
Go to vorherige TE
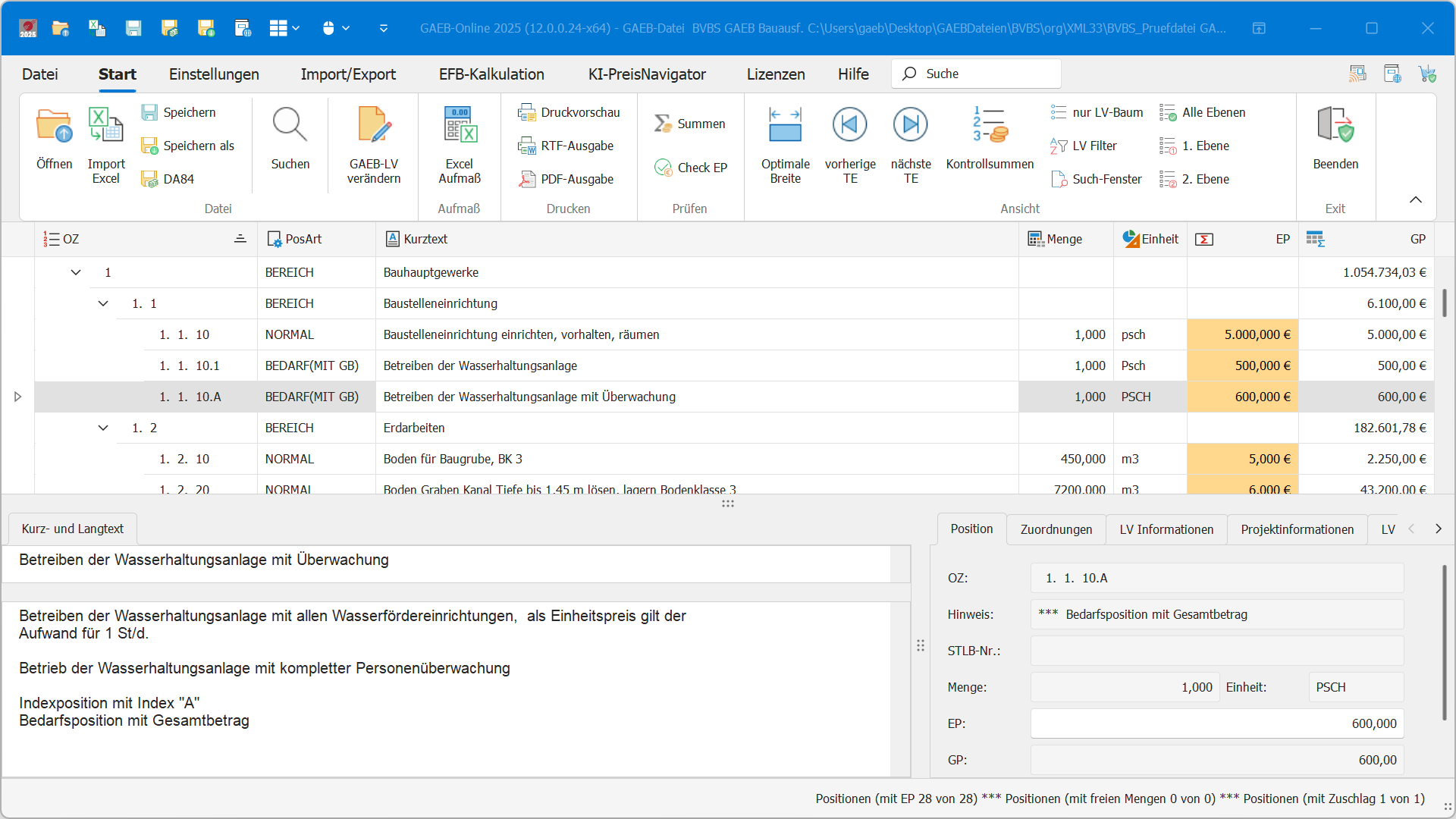click(x=849, y=125)
